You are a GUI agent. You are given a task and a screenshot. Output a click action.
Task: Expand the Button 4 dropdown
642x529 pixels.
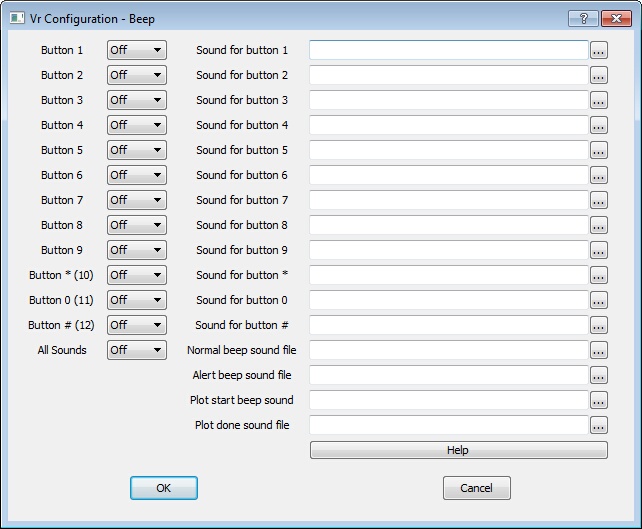click(137, 125)
